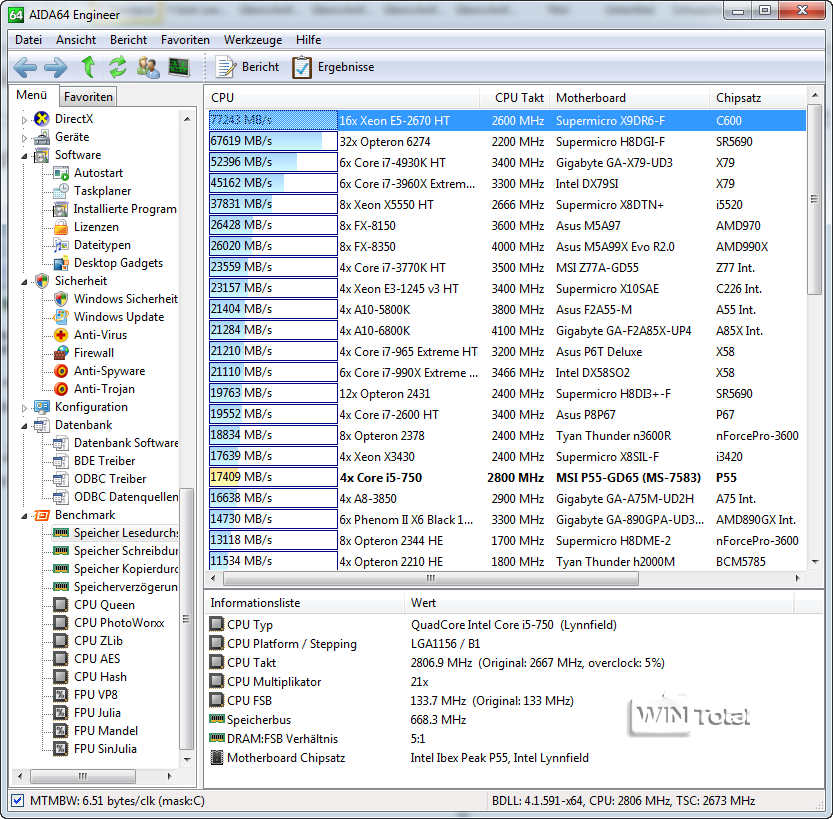Click the results list horizontal scrollbar
The image size is (833, 819).
click(x=430, y=578)
